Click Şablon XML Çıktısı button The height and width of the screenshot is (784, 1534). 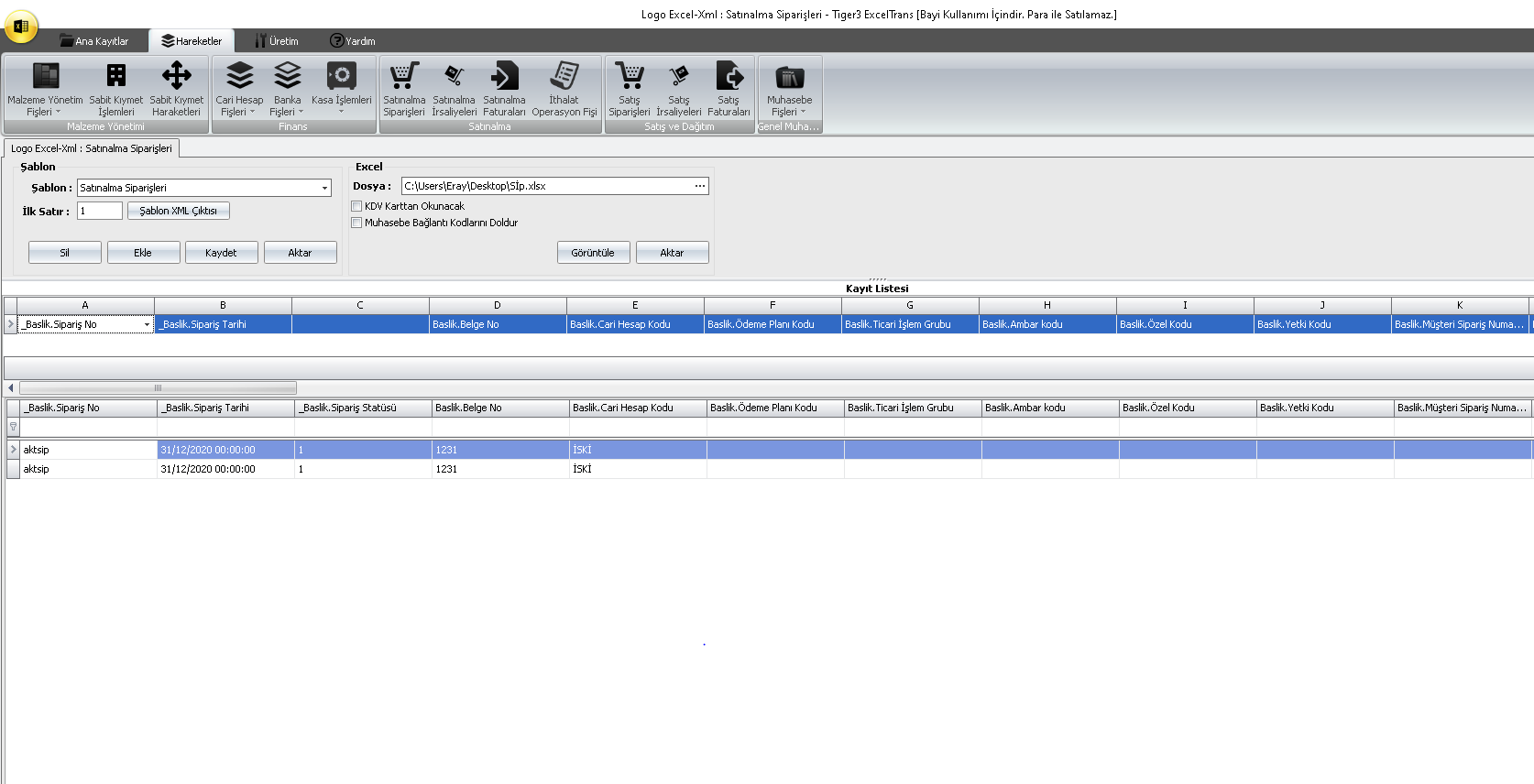point(179,211)
